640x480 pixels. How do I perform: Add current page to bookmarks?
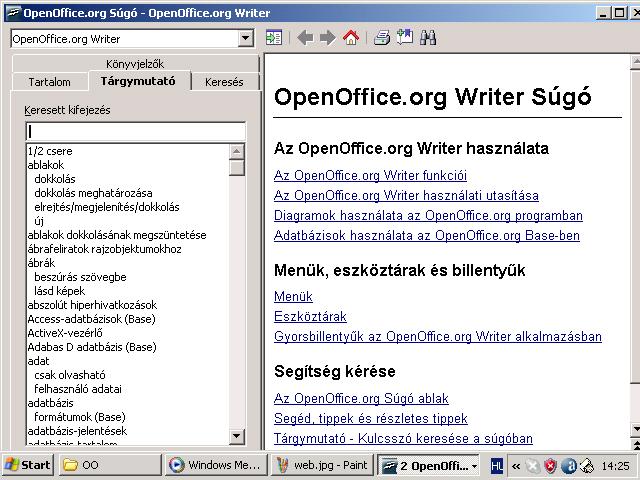[x=404, y=38]
